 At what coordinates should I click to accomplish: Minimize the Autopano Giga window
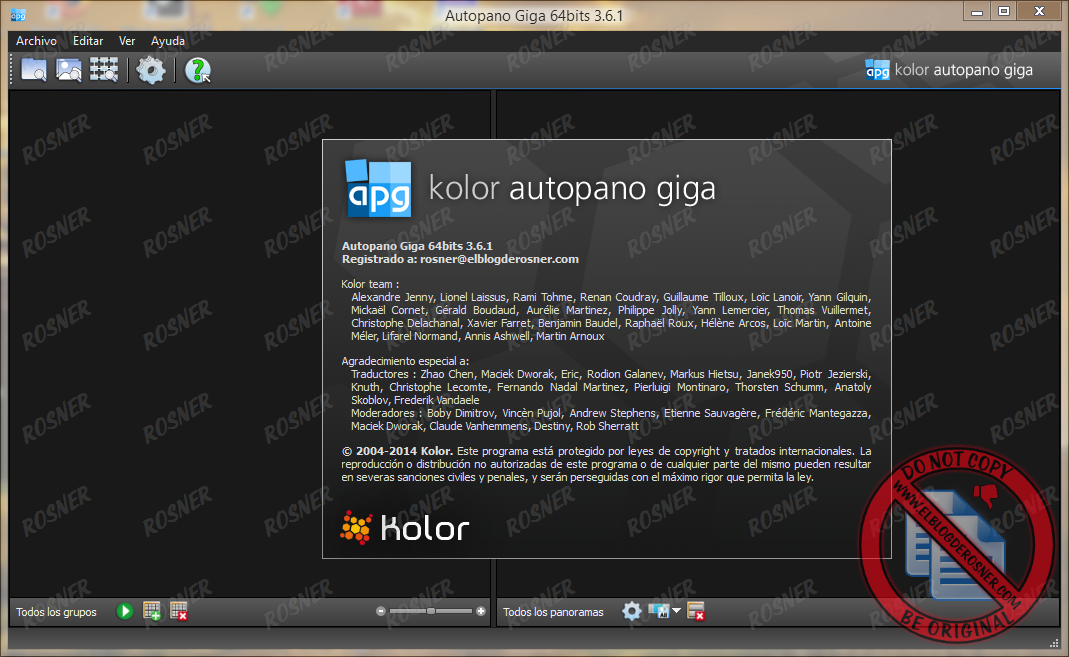(977, 11)
